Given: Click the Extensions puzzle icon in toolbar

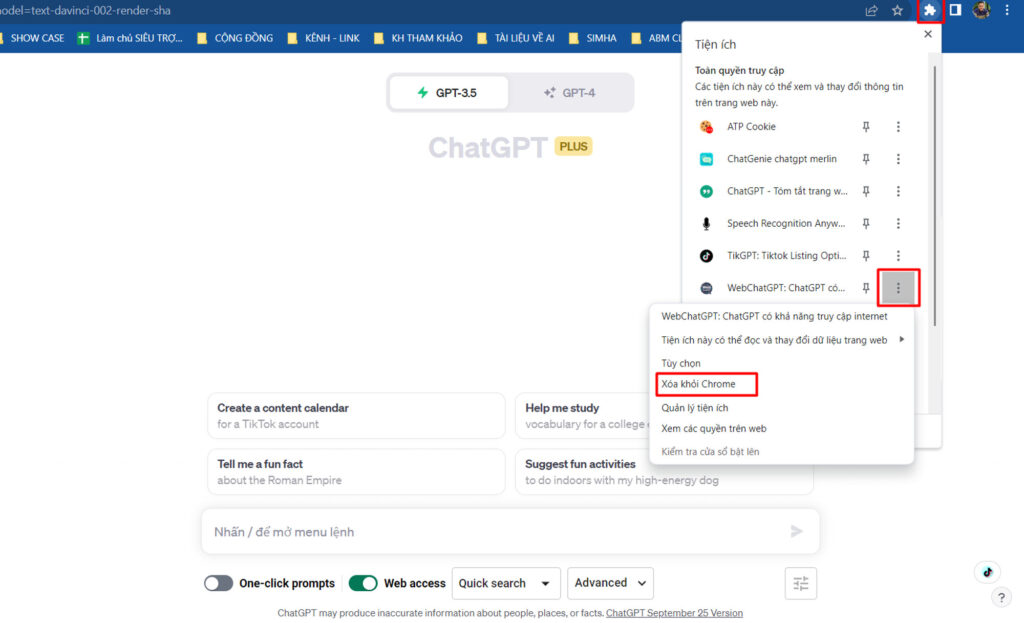Looking at the screenshot, I should [930, 11].
